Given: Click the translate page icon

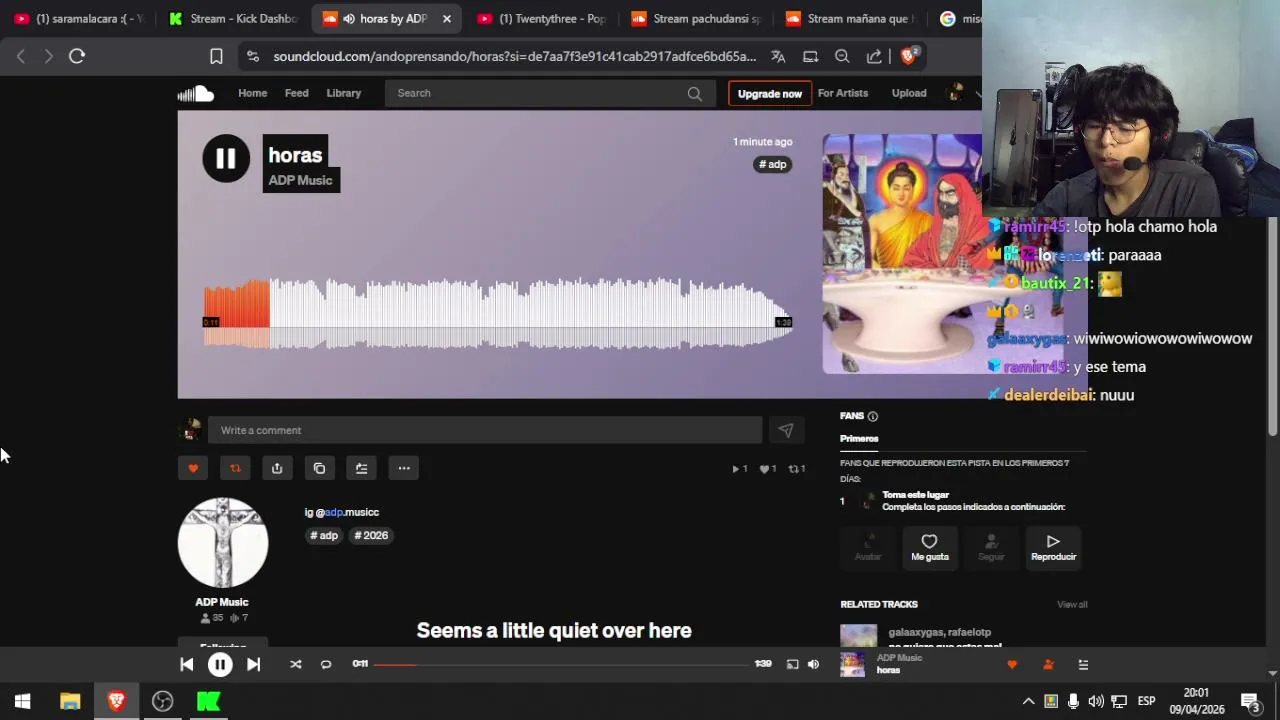Looking at the screenshot, I should [778, 56].
